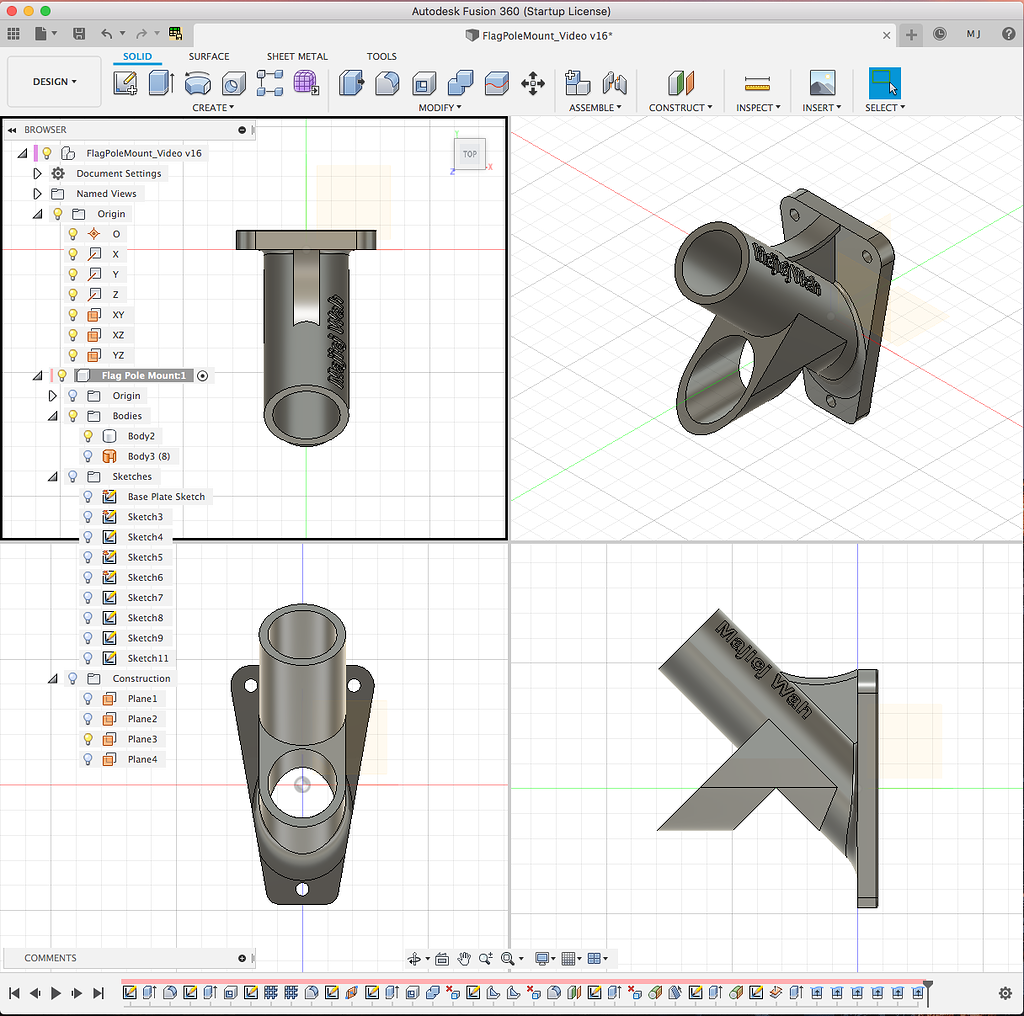This screenshot has height=1016, width=1024.
Task: Select the Flag Pole Mount:1 component
Action: 143,375
